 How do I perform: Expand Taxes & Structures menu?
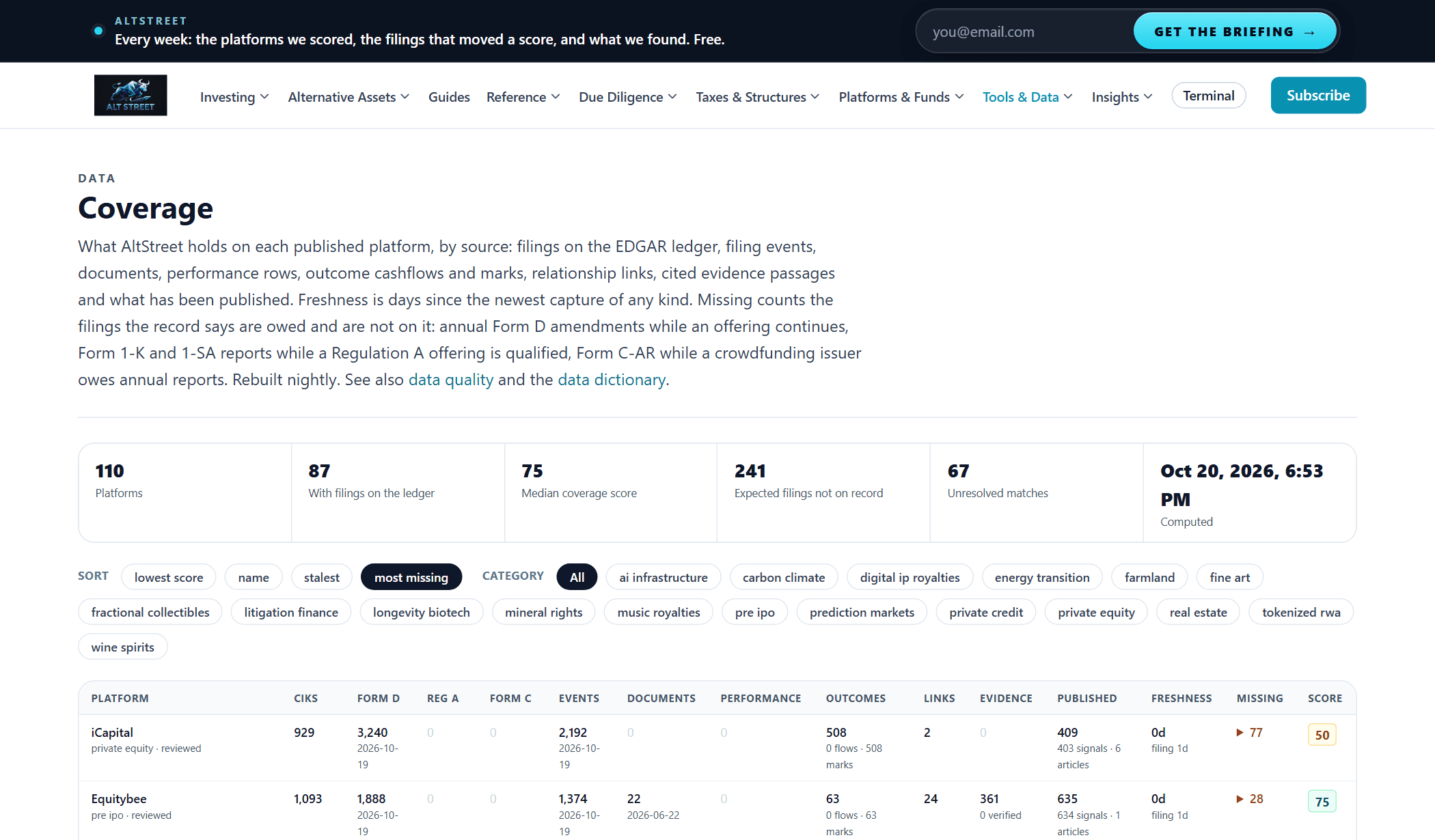pyautogui.click(x=758, y=97)
